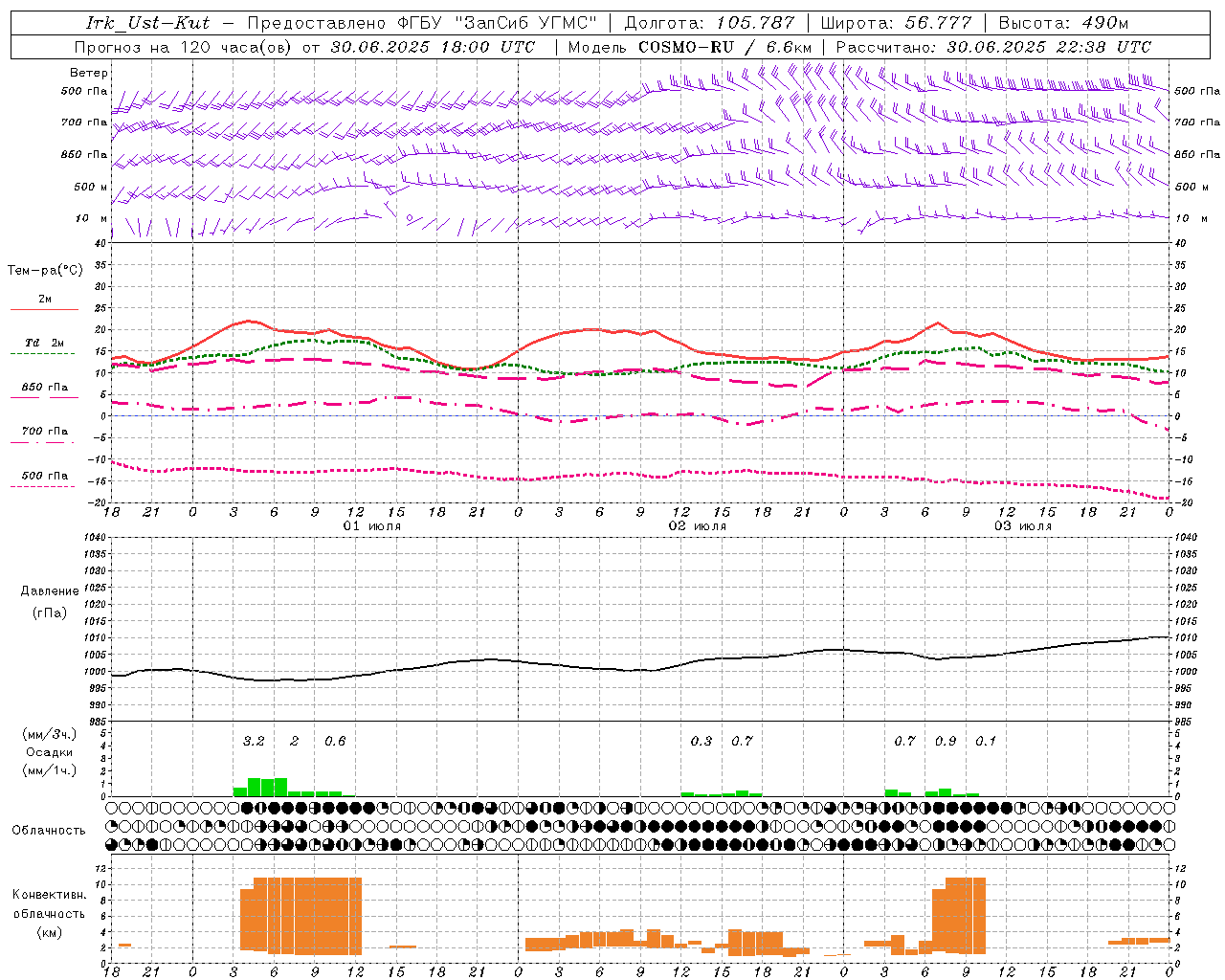Click the (мм/3ч.) units label
Viewport: 1225px width, 980px height.
click(50, 735)
